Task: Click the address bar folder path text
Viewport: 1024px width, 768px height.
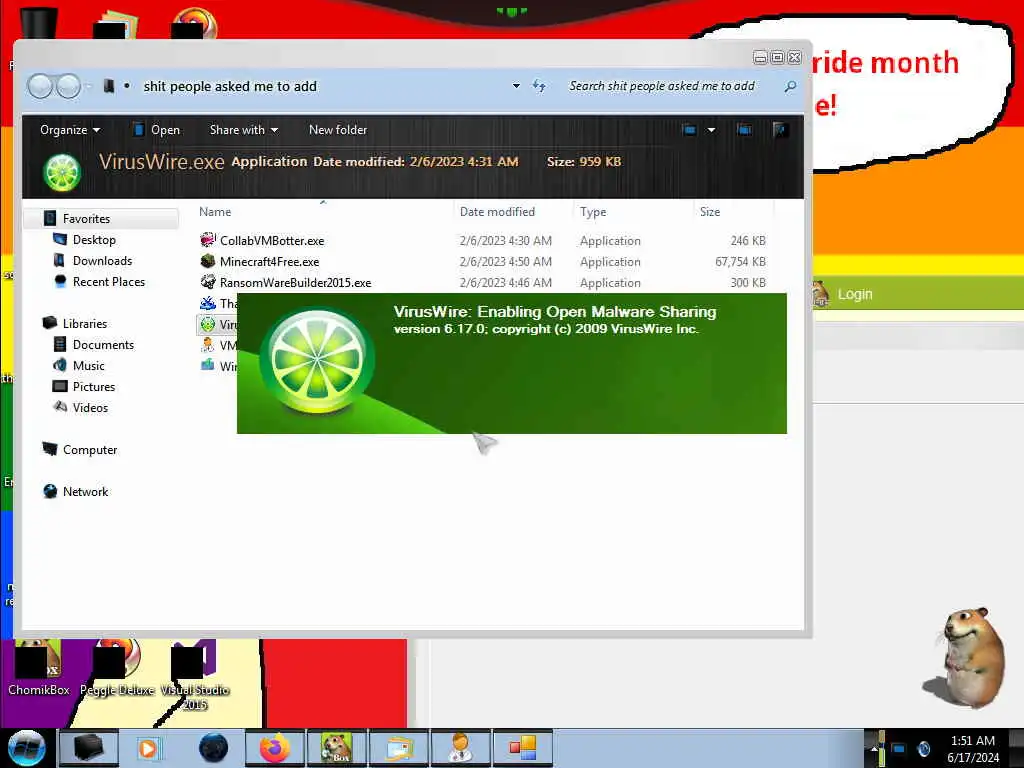Action: click(230, 86)
